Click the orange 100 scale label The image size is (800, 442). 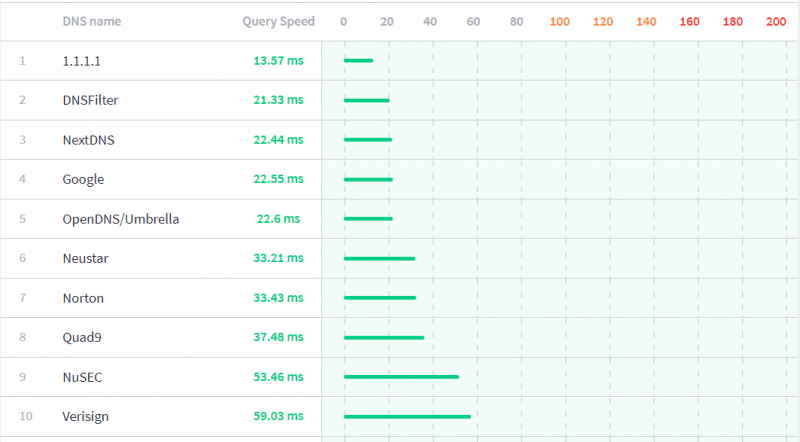tap(560, 22)
